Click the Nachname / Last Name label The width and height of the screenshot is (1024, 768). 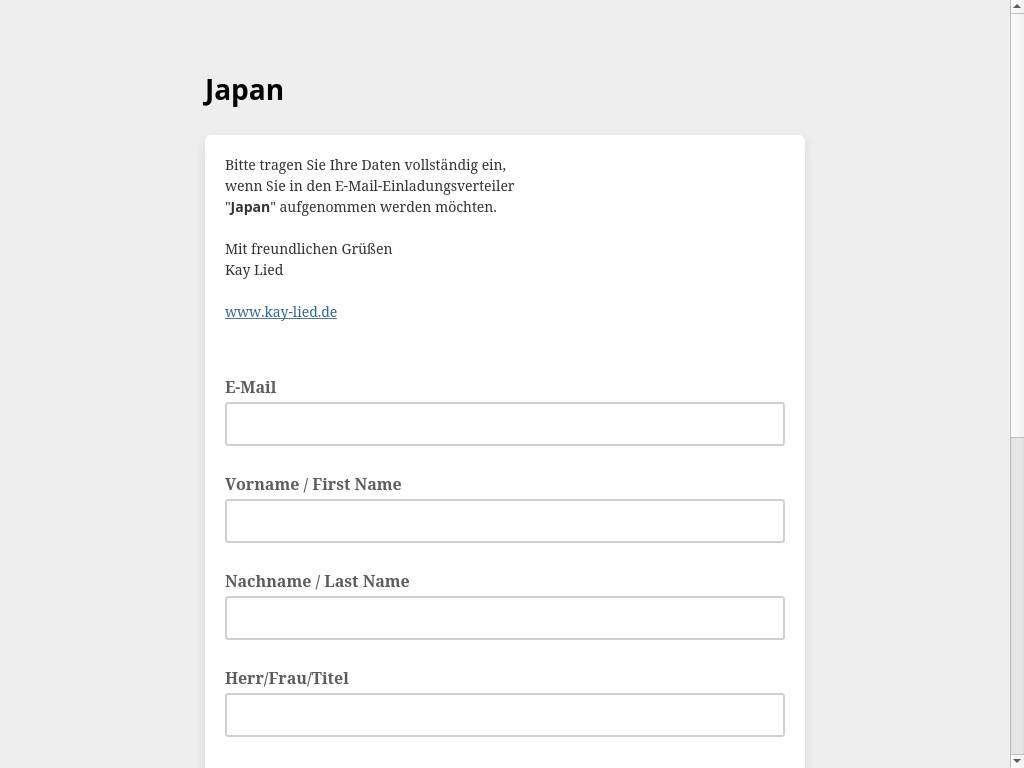[x=317, y=581]
